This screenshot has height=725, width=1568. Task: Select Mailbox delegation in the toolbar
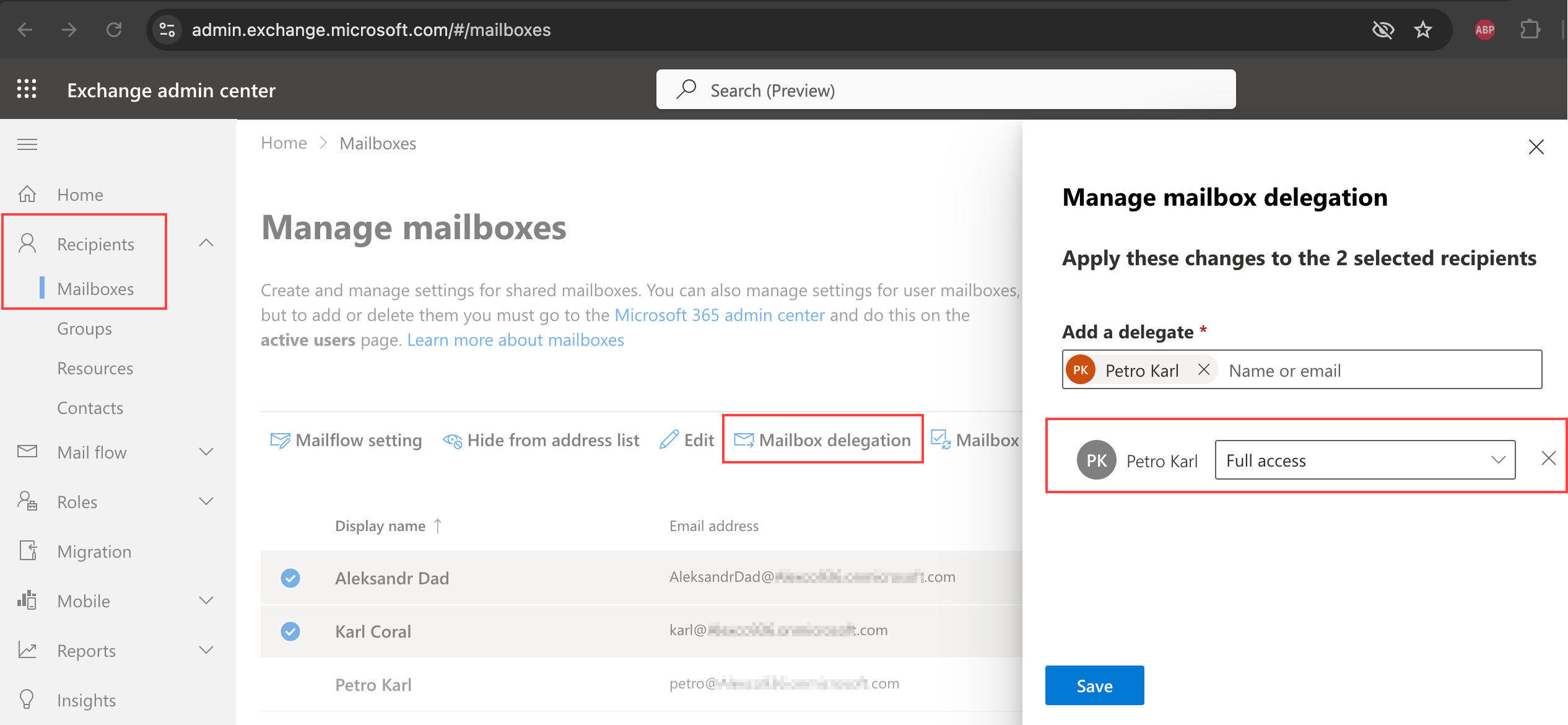pos(822,440)
